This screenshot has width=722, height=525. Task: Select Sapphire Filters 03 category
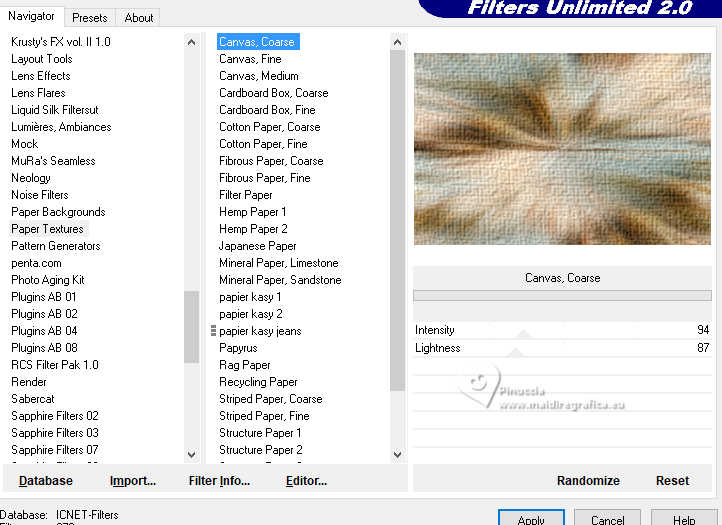point(55,433)
